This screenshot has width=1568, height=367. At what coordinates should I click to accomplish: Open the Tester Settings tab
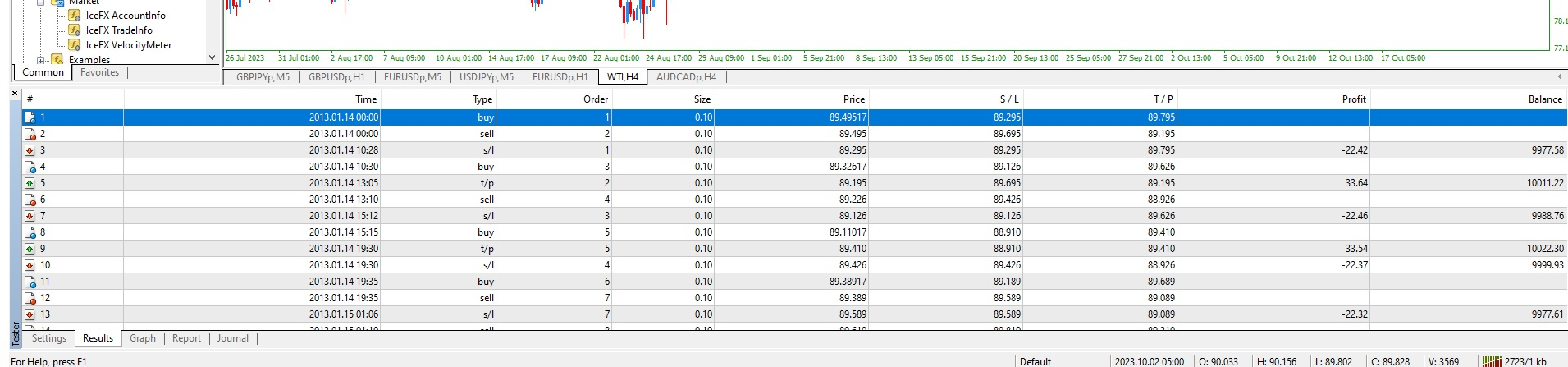49,338
